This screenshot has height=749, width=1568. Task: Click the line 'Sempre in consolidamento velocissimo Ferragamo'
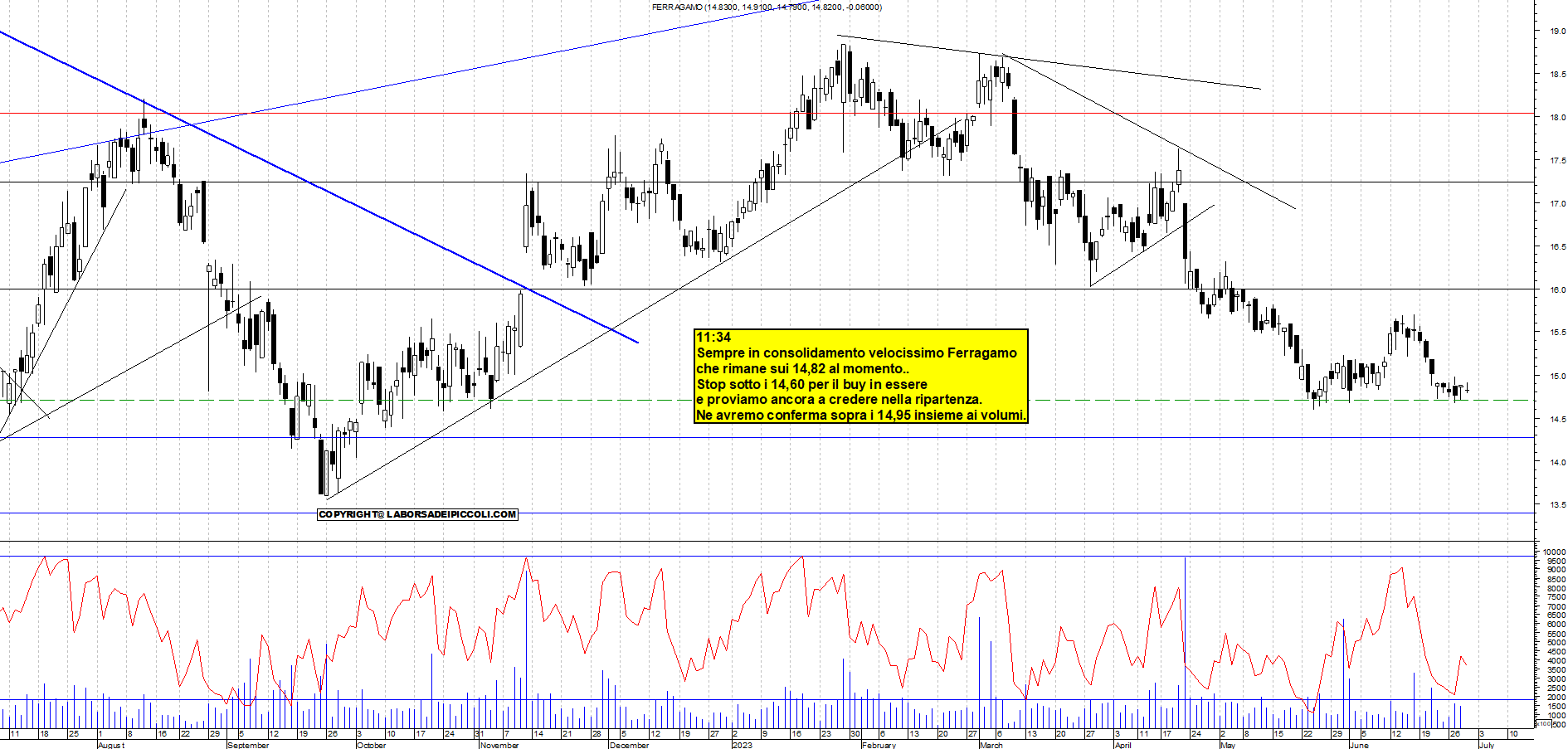(x=856, y=353)
